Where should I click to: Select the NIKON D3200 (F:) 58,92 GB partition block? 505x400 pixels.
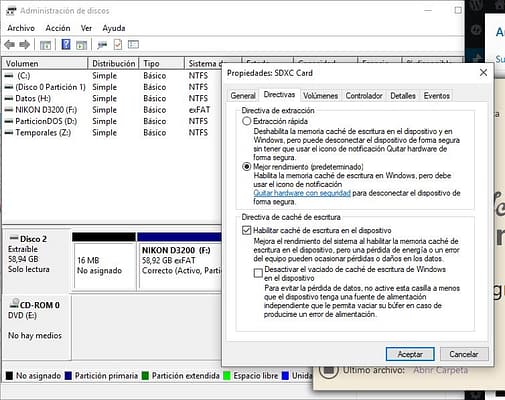tap(180, 261)
